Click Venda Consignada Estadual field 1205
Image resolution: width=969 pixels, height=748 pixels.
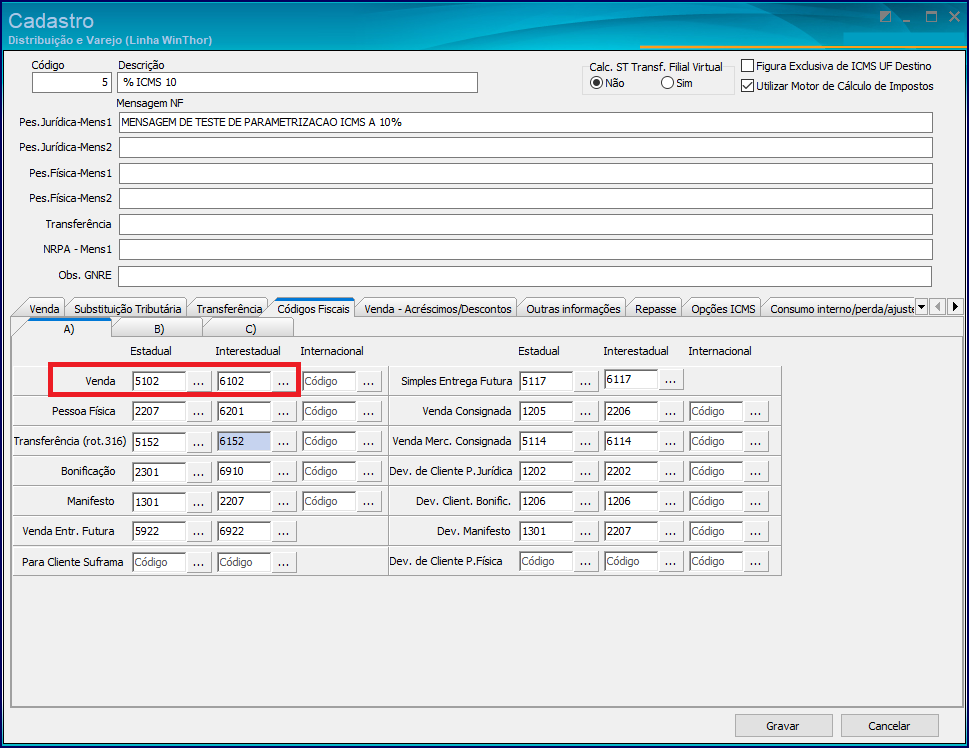[546, 412]
